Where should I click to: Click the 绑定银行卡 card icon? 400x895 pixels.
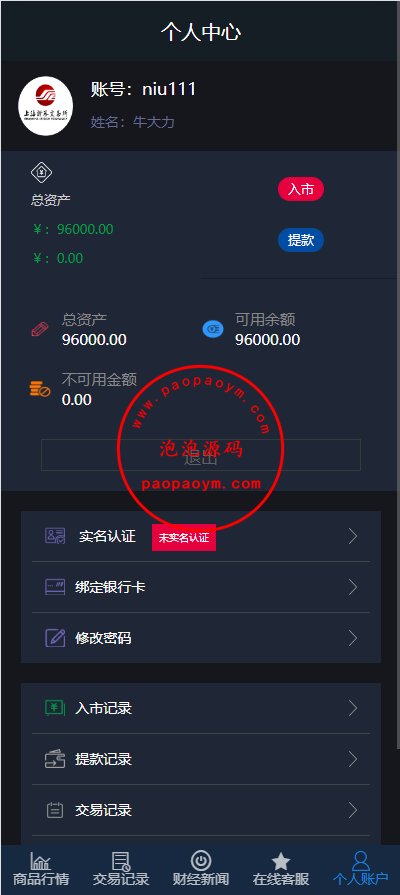click(55, 587)
